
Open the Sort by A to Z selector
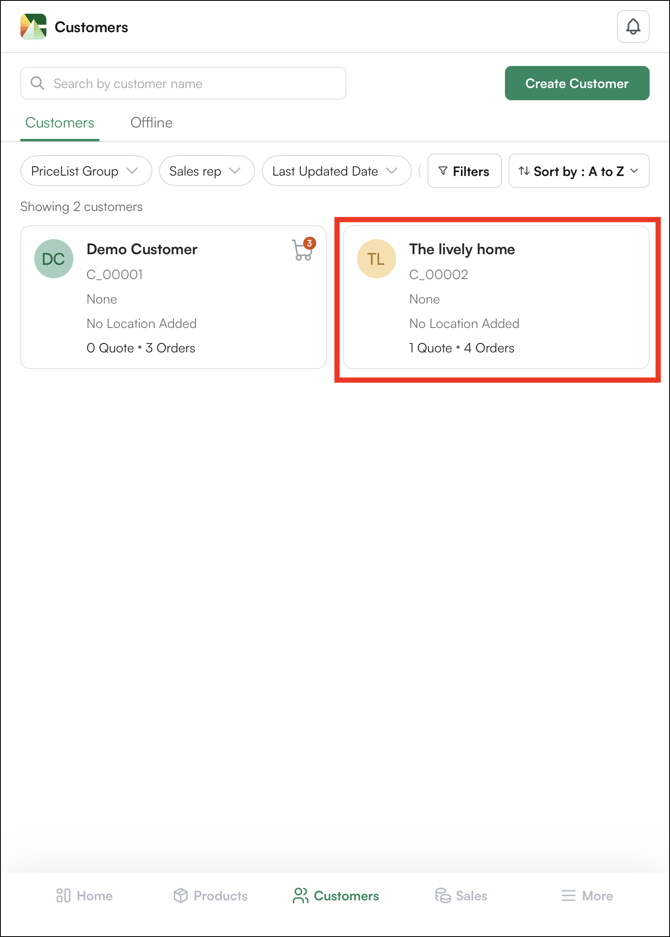click(579, 171)
